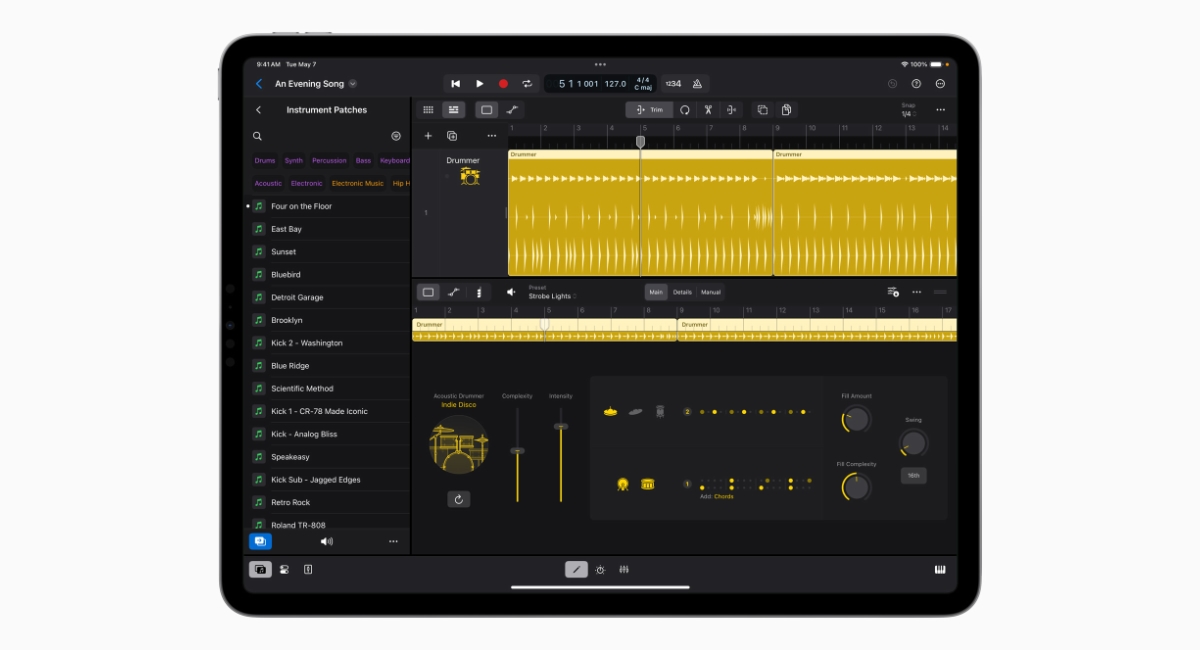Split a region with the Scissors tool

pos(708,110)
